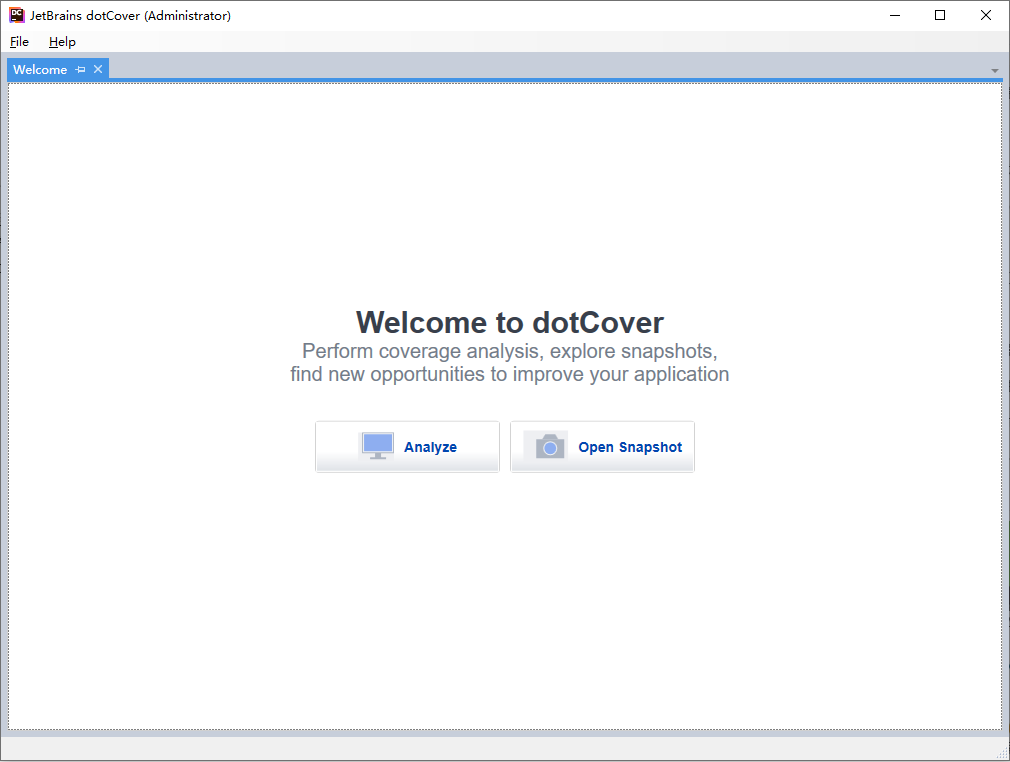
Task: Click the Open Snapshot button
Action: pos(602,446)
